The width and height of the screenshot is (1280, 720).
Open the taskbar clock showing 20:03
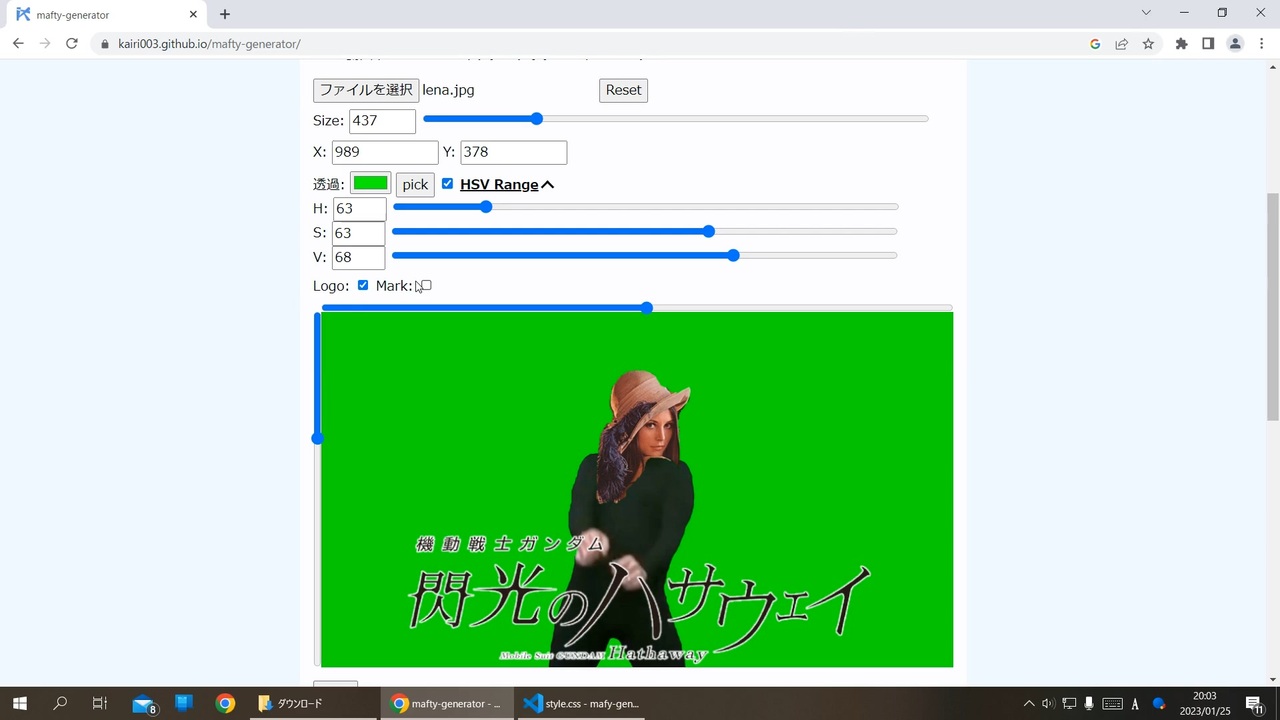point(1204,703)
